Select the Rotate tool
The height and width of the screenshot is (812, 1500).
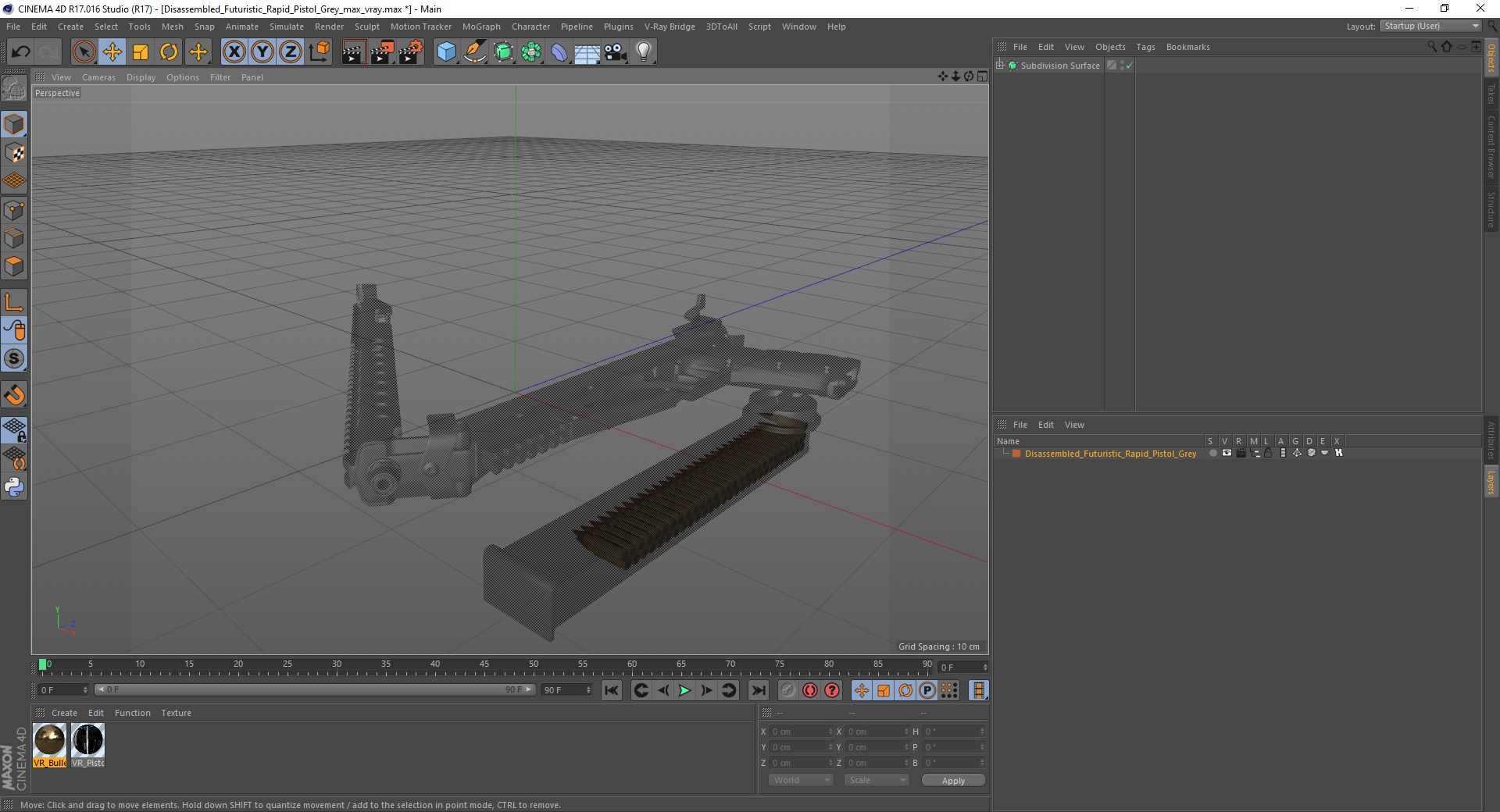coord(169,52)
